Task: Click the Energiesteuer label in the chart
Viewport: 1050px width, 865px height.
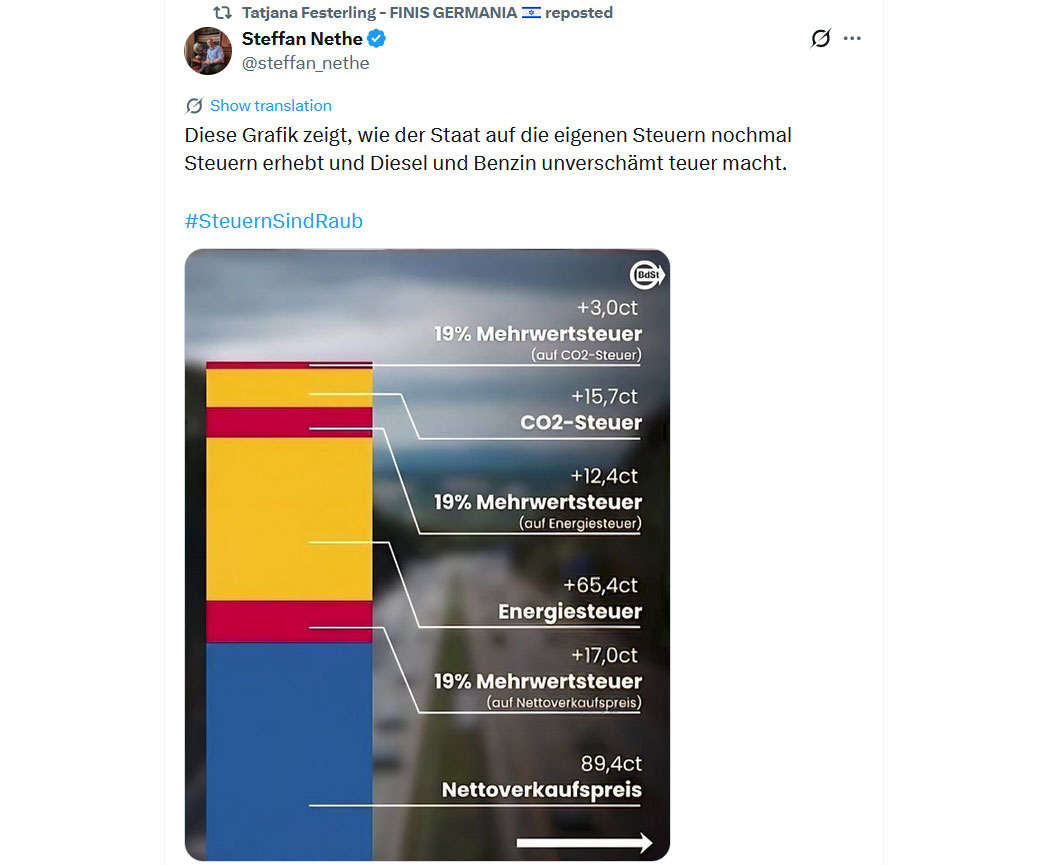Action: 570,611
